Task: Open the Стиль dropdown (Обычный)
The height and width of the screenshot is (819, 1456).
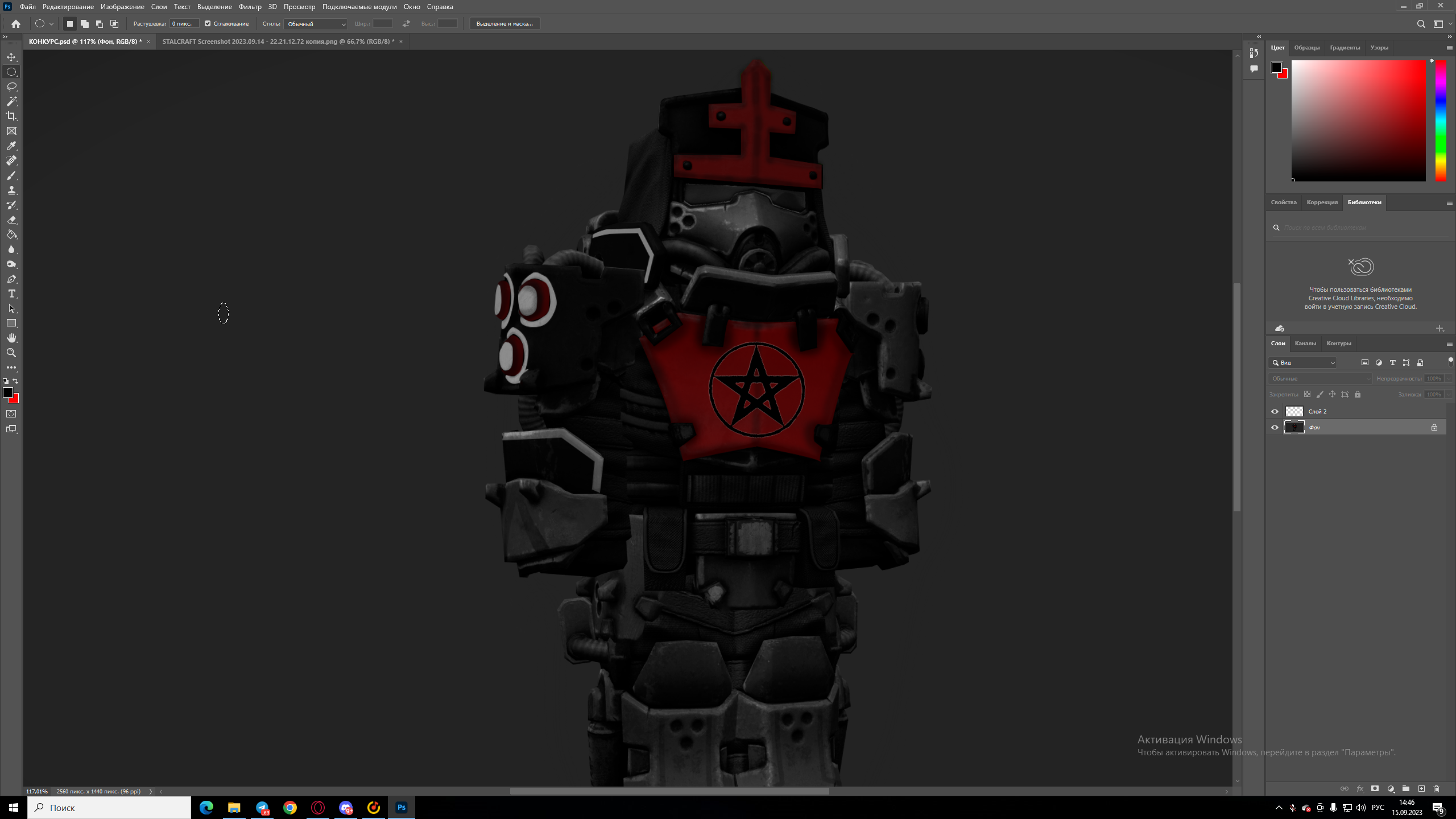Action: point(316,24)
